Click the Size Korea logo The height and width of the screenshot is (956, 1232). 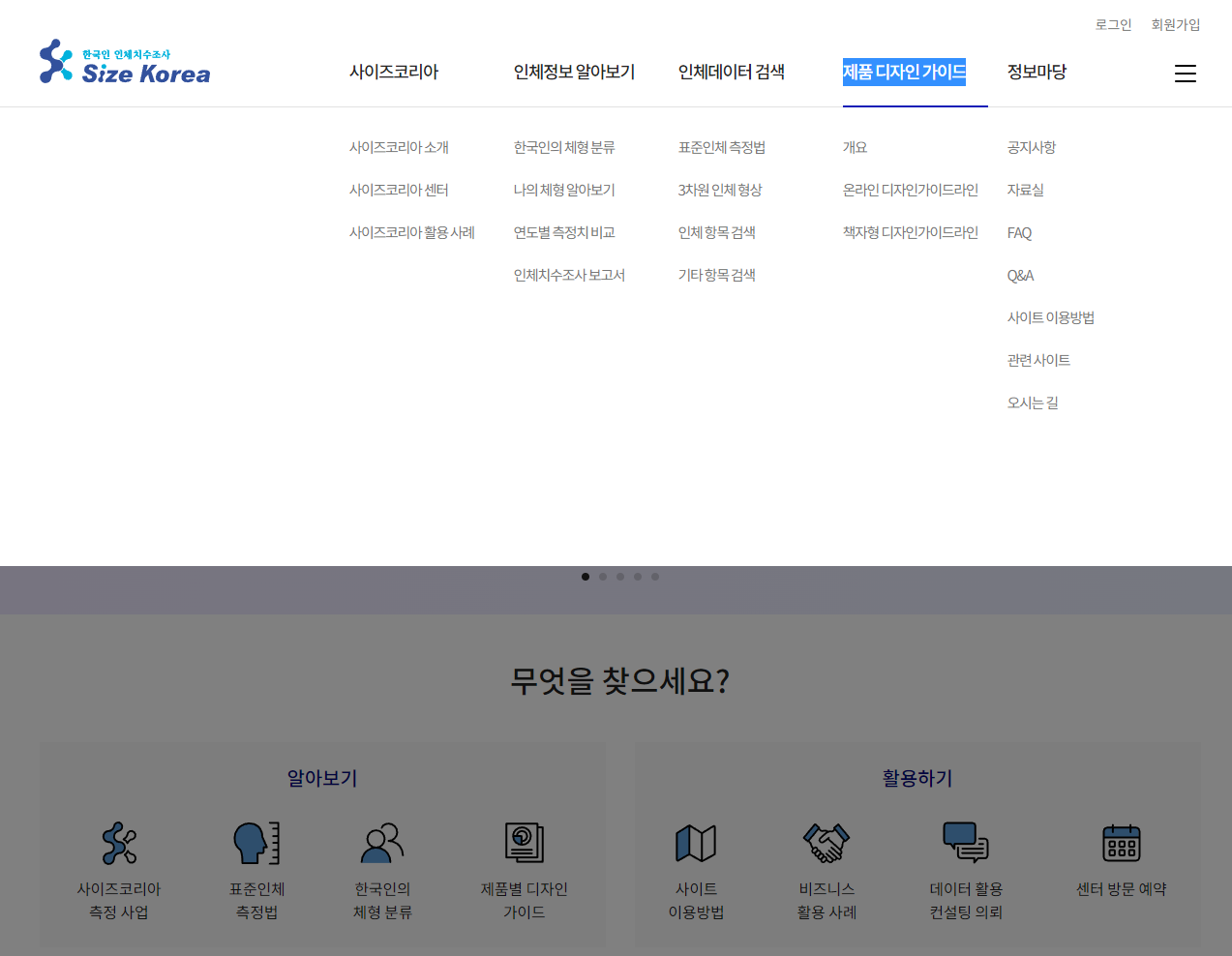(x=125, y=63)
